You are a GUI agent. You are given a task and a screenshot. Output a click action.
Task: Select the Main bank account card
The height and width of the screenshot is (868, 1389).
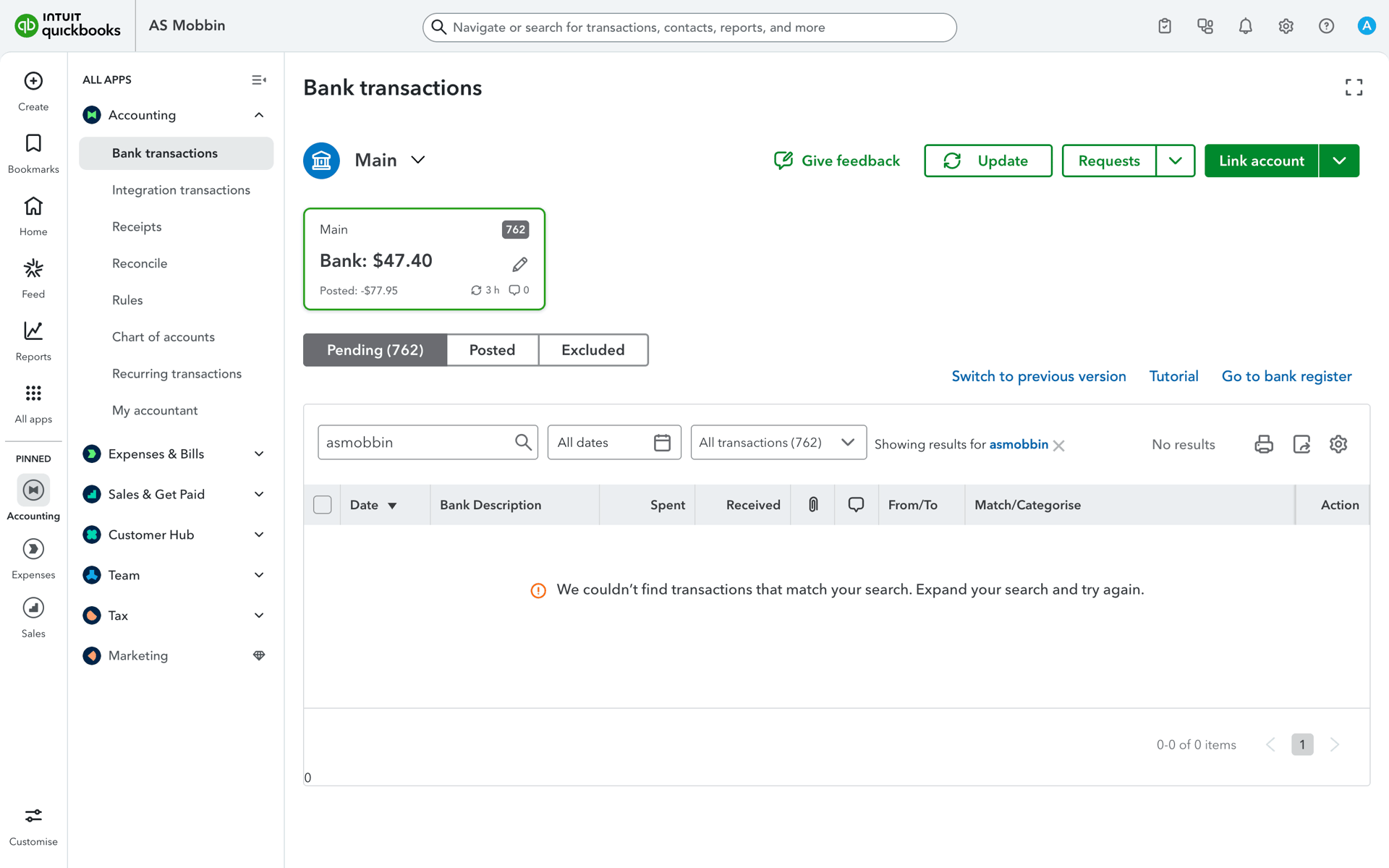pos(424,259)
